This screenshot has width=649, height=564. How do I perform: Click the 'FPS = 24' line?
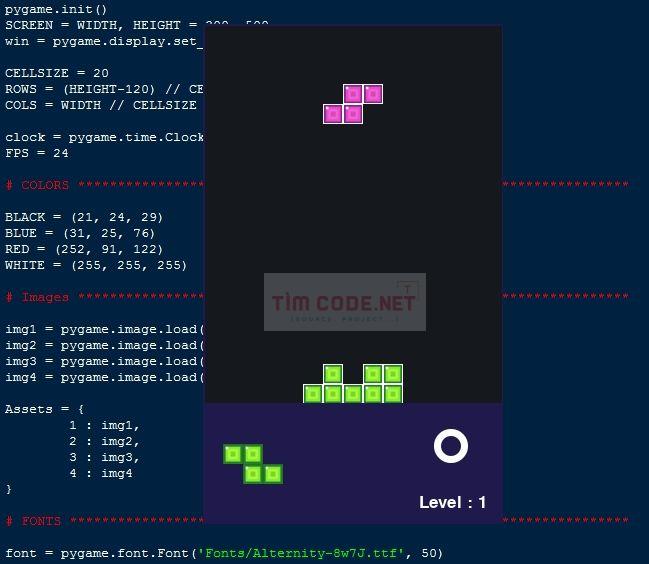[37, 153]
